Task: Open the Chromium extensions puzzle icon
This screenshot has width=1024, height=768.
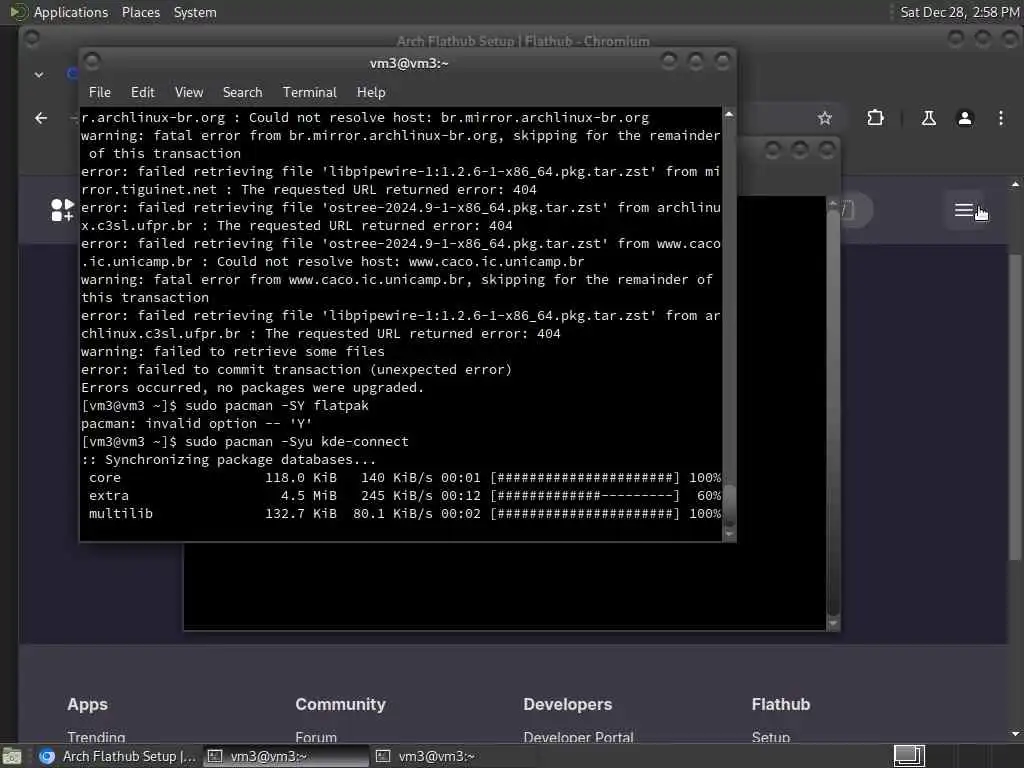Action: click(875, 118)
